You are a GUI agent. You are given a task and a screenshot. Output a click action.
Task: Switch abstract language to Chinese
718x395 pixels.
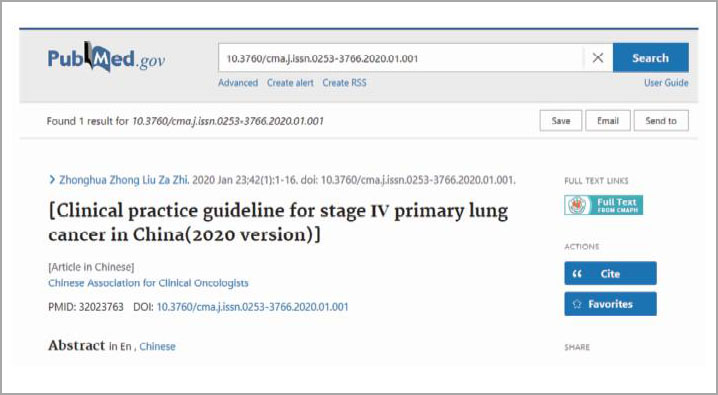(157, 346)
